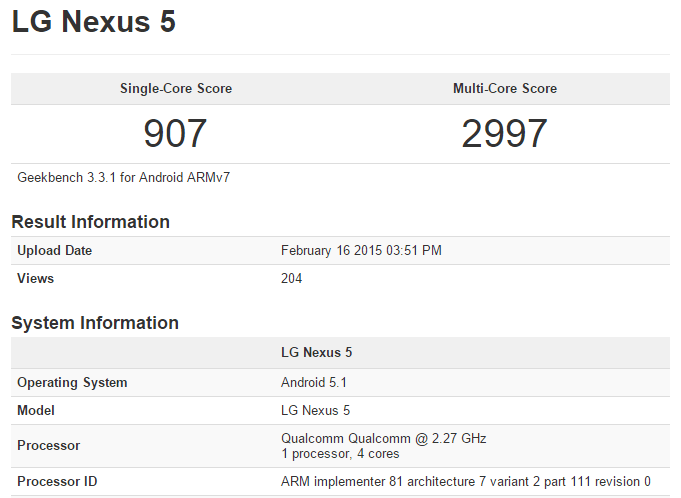Viewport: 681px width, 498px height.
Task: Click the Geekbench 3.3.1 for Android text
Action: coord(124,178)
